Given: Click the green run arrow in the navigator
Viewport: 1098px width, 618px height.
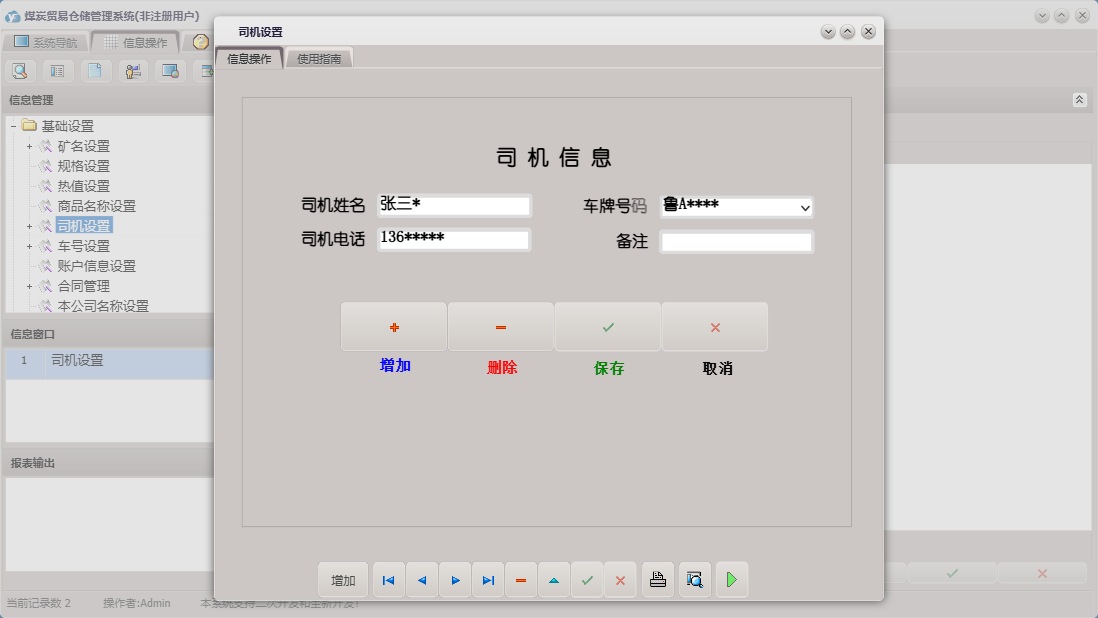Looking at the screenshot, I should [x=731, y=579].
